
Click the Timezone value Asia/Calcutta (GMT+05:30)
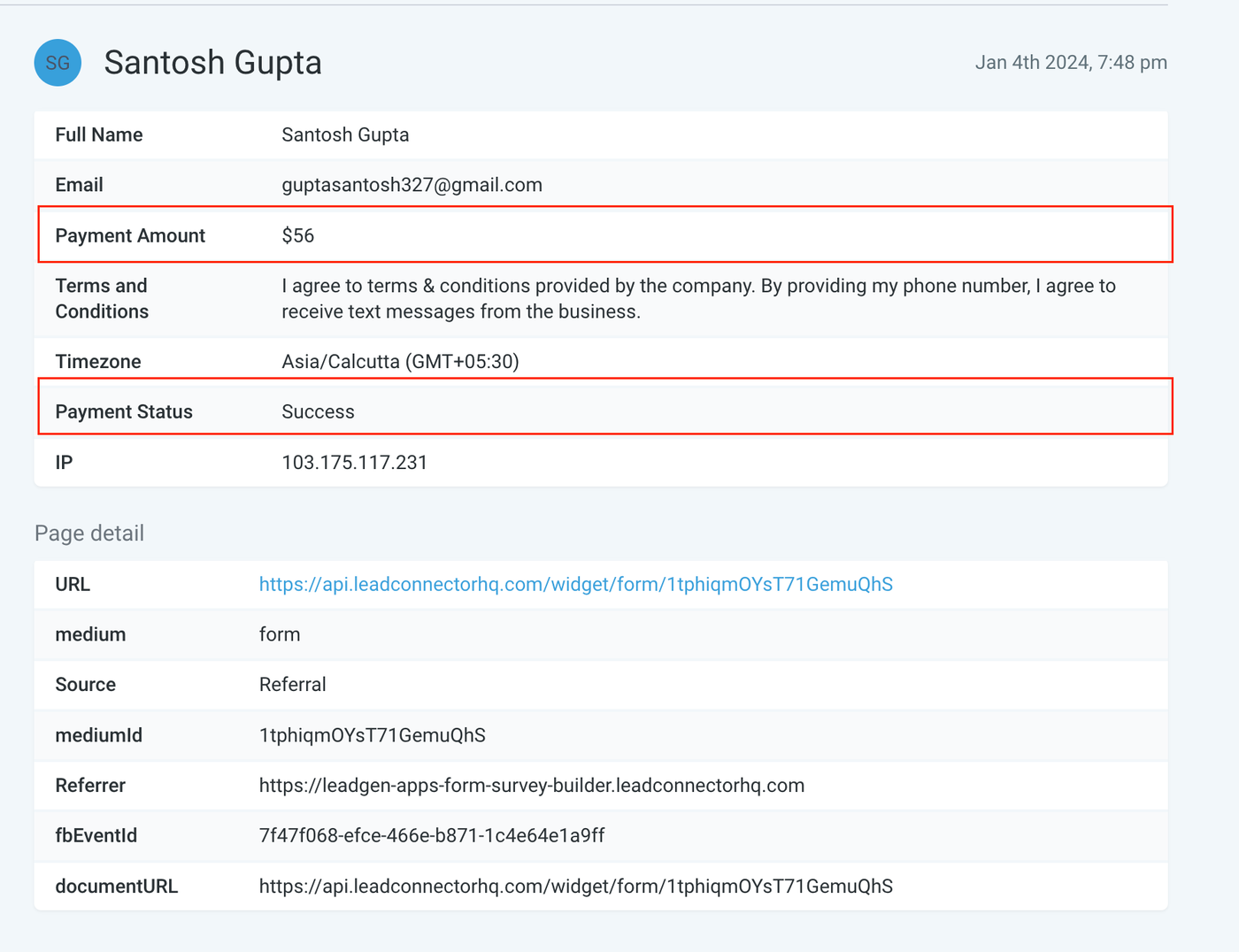pyautogui.click(x=400, y=362)
